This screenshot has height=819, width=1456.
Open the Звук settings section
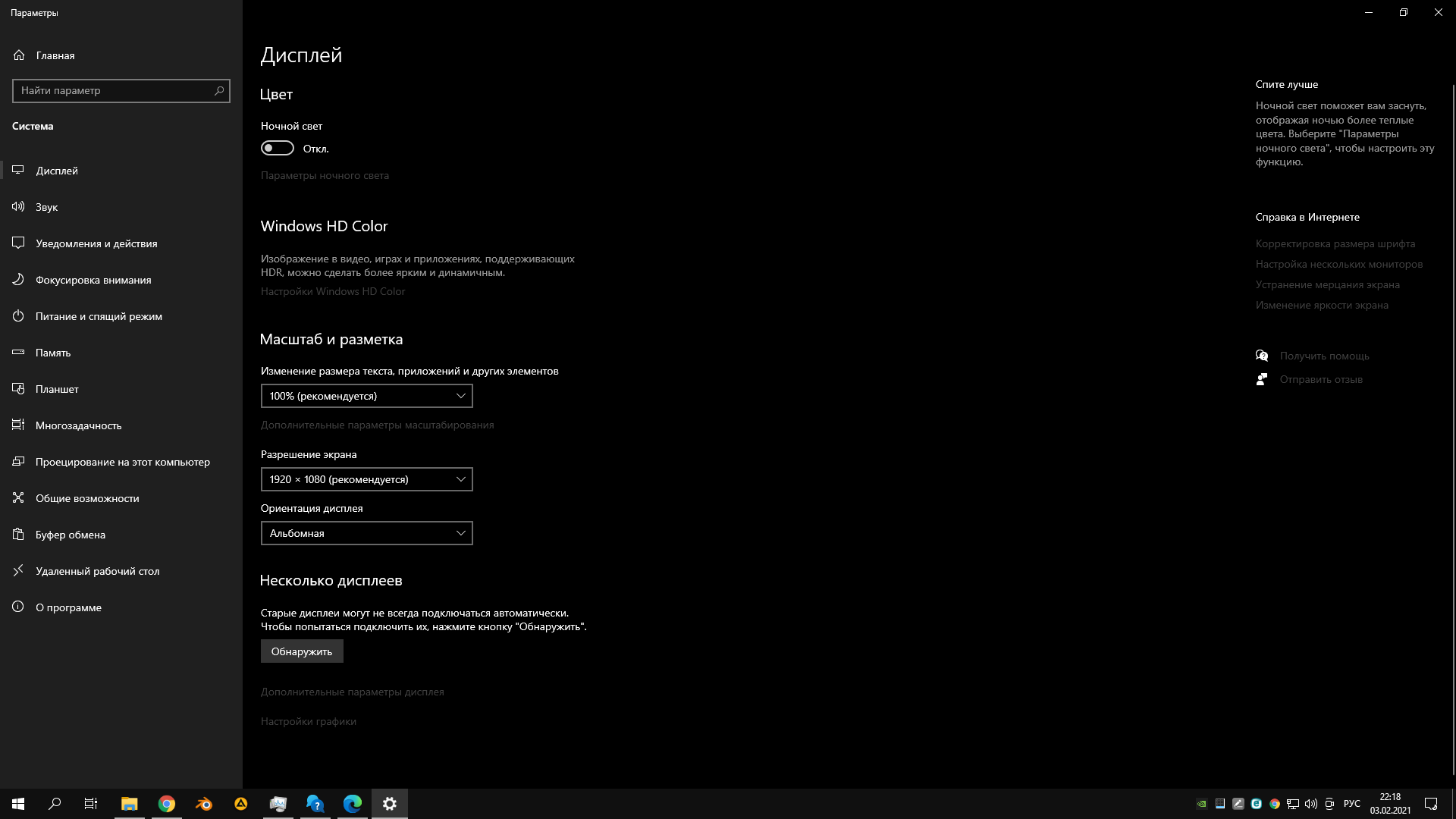point(121,207)
